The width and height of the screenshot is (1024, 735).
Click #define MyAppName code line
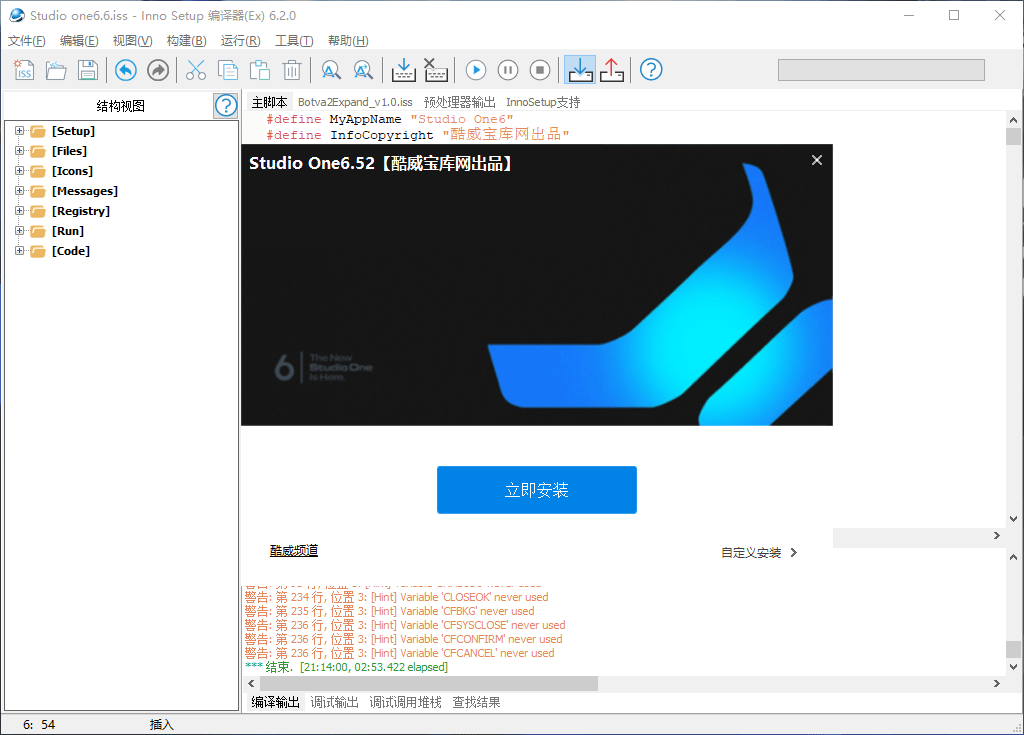pos(389,119)
